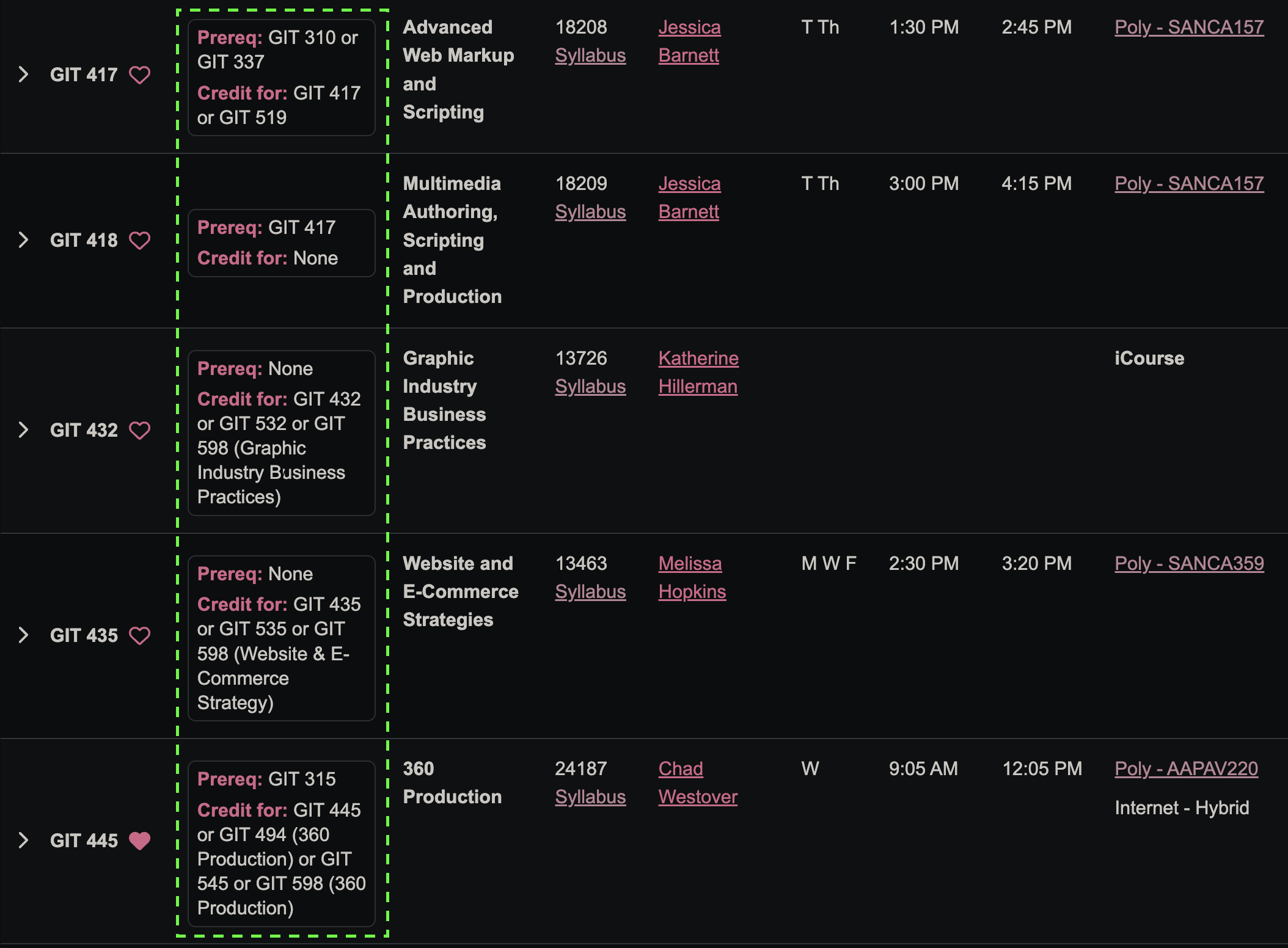Click the Graphic Industry Business Practices title

point(444,401)
